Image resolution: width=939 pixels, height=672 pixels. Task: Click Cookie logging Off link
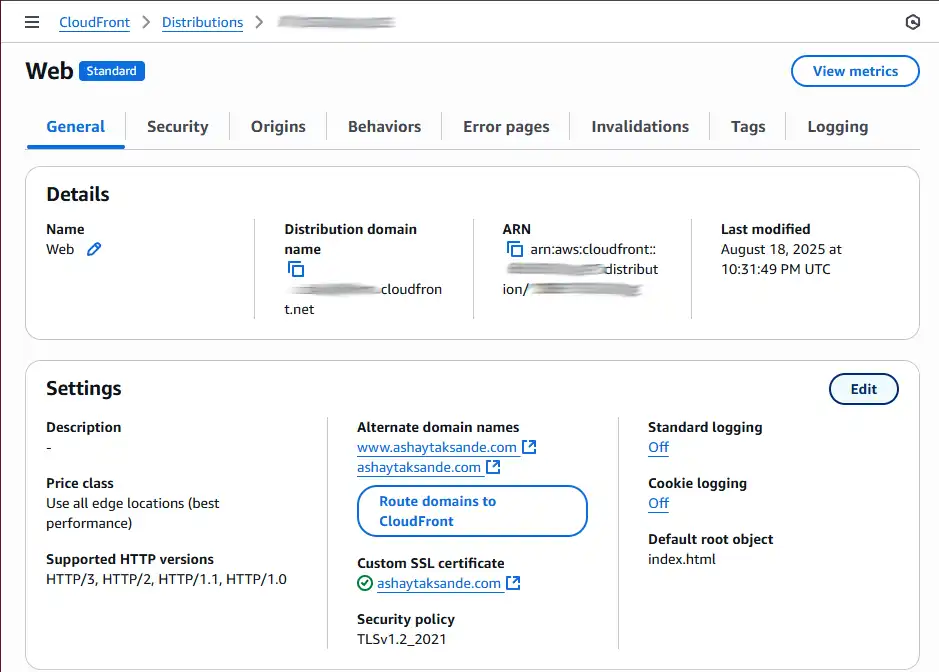point(658,503)
